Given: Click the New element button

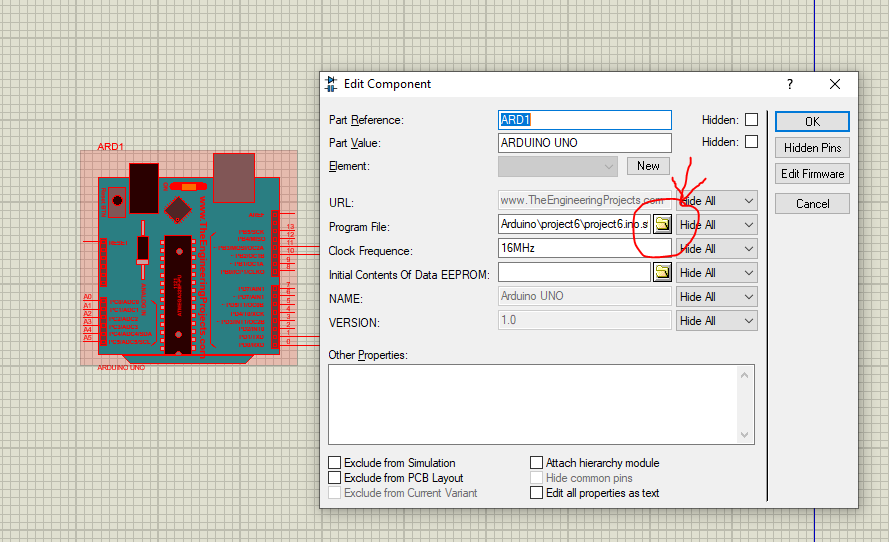Looking at the screenshot, I should pyautogui.click(x=648, y=166).
